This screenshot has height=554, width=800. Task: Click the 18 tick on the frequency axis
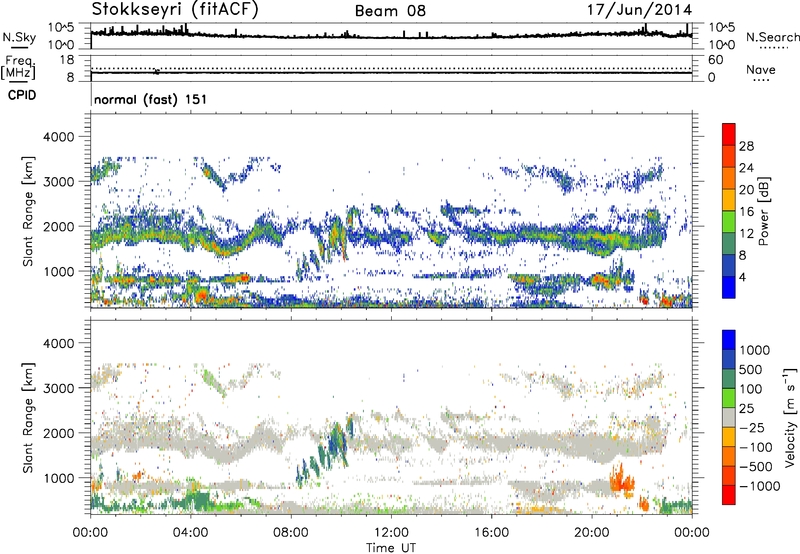pyautogui.click(x=67, y=60)
